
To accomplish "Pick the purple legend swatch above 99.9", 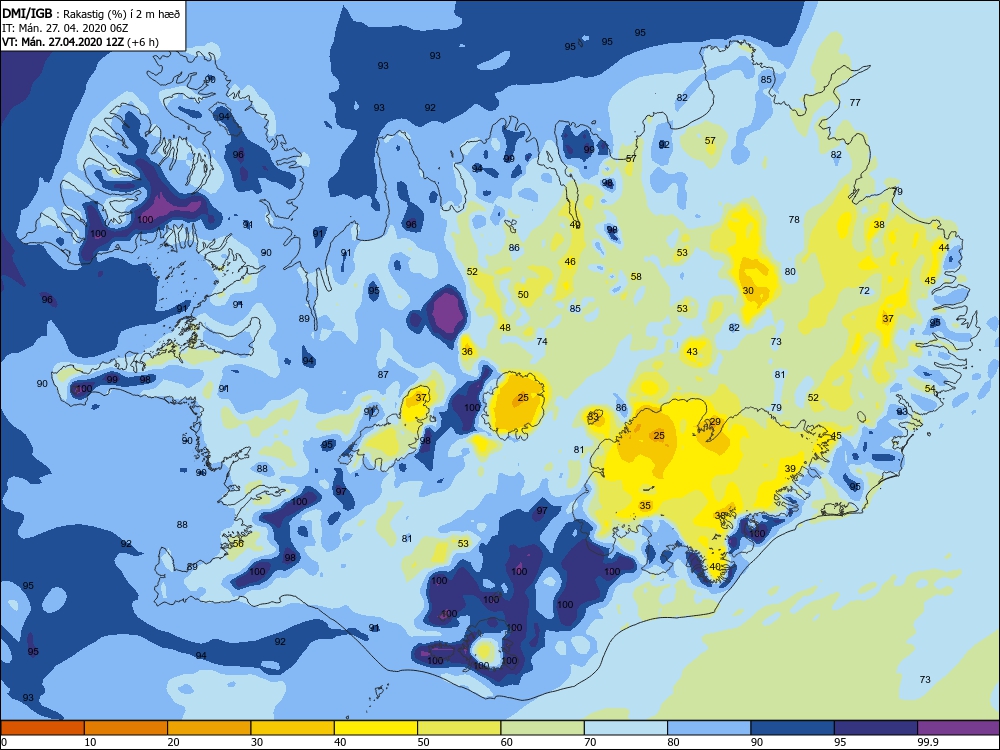I will [959, 728].
